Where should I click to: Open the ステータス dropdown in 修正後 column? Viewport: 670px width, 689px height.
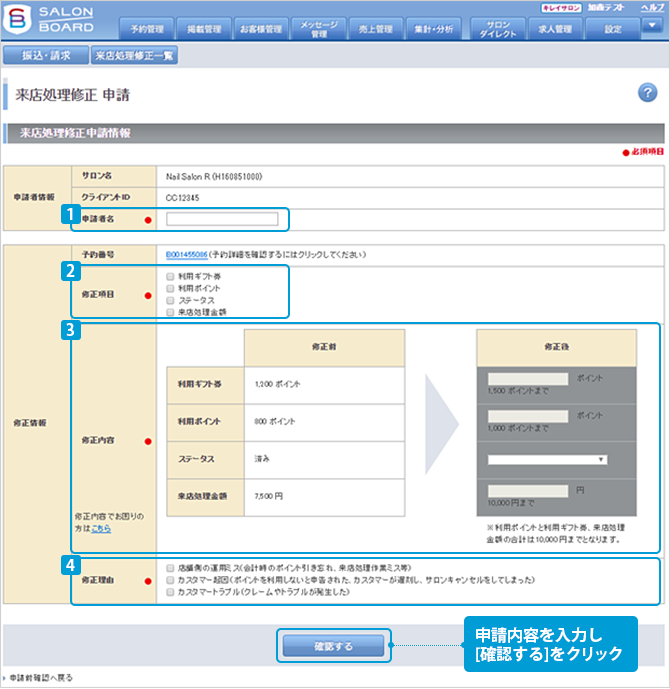[x=548, y=459]
